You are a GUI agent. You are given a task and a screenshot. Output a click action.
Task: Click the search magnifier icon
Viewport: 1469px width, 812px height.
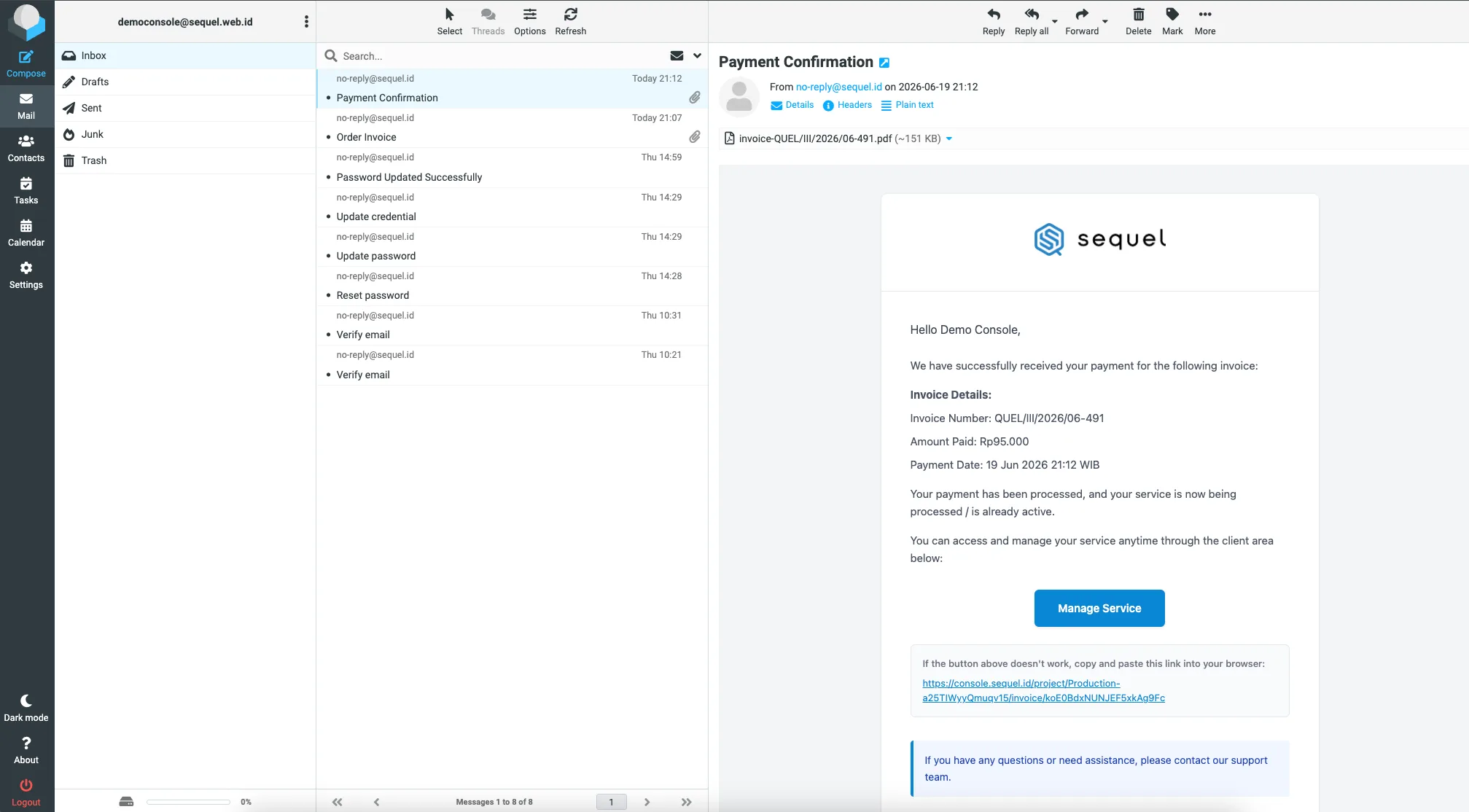pyautogui.click(x=331, y=56)
